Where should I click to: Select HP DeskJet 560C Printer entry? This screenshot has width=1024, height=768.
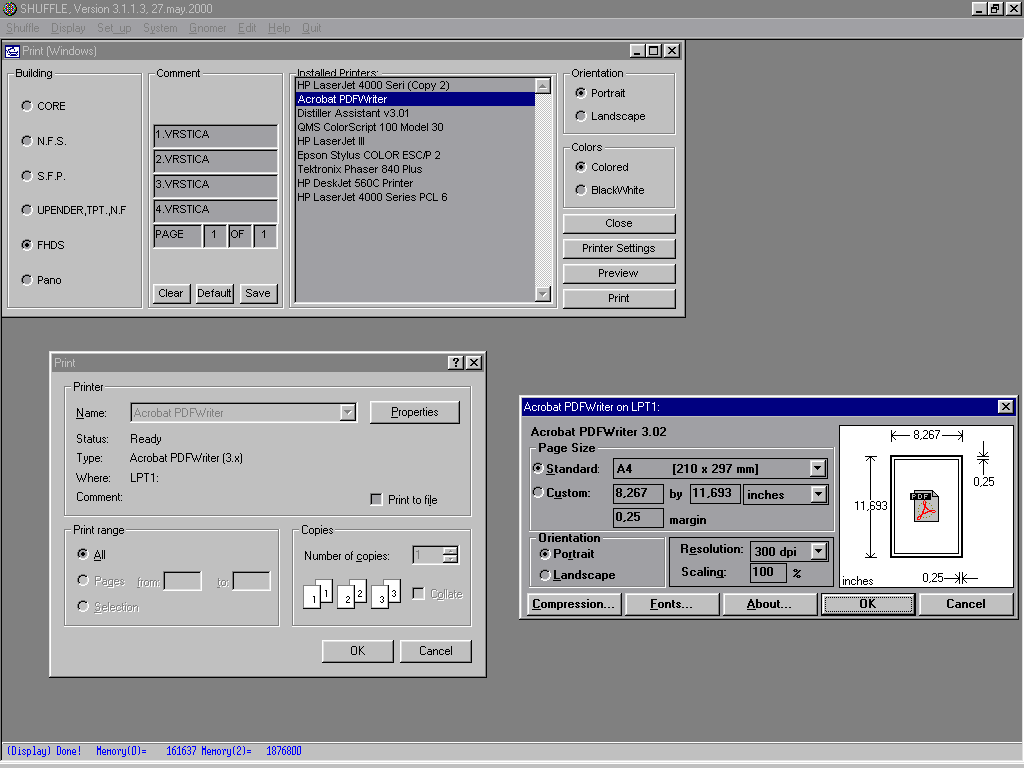point(415,184)
